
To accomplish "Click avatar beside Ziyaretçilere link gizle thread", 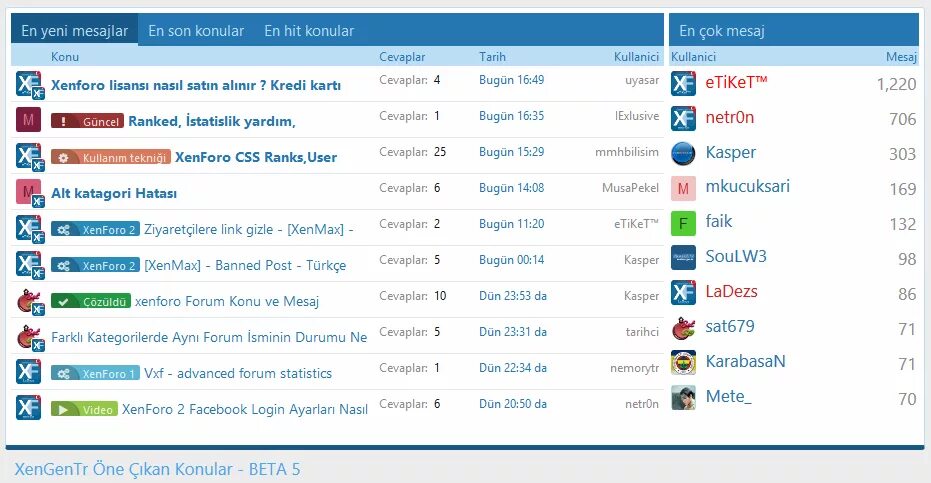I will 28,228.
